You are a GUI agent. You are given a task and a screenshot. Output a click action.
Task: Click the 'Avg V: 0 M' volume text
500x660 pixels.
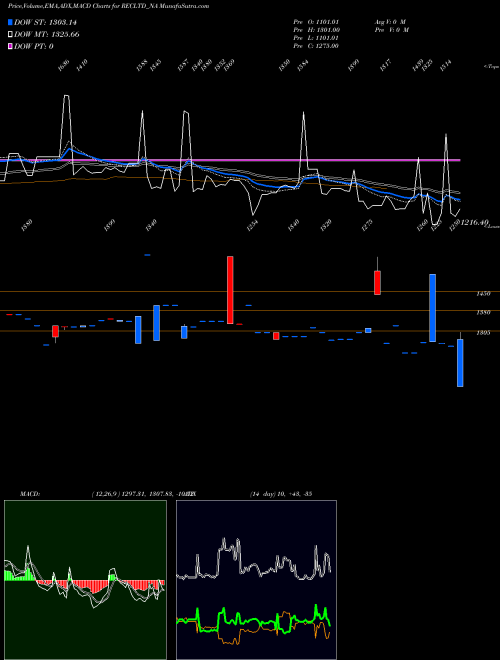(x=390, y=22)
